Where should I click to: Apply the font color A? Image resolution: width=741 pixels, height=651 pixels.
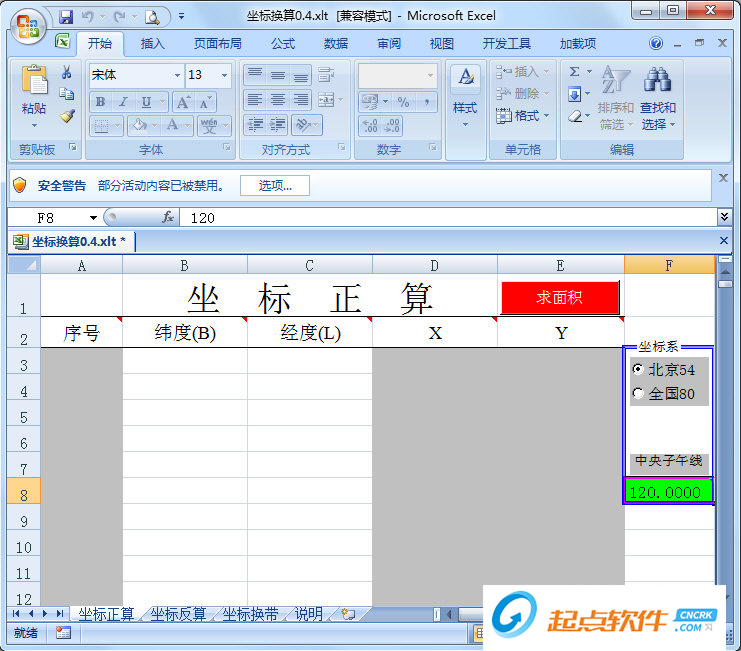(x=172, y=125)
